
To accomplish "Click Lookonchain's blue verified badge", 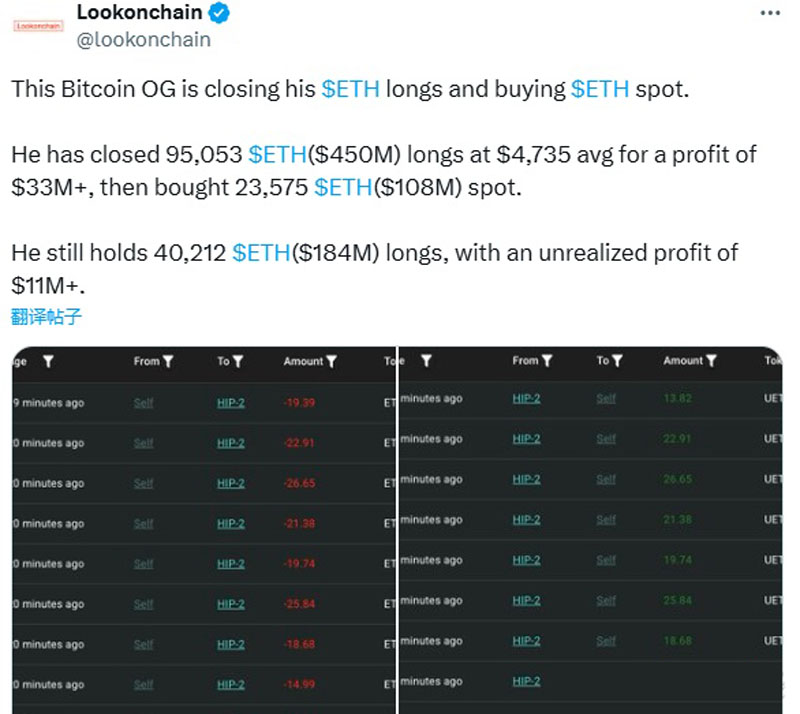I will coord(218,13).
